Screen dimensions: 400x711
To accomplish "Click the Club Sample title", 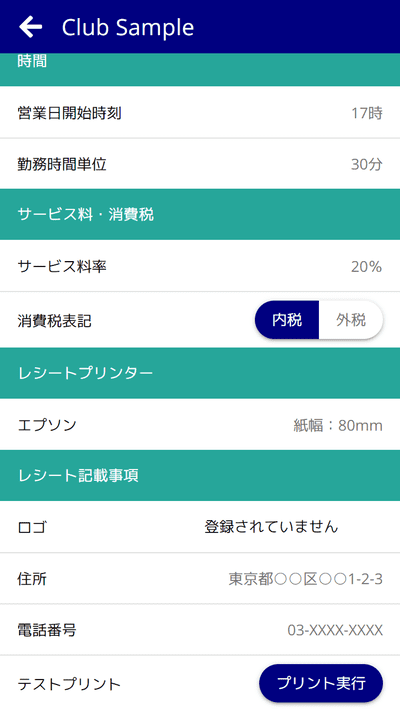I will coord(128,28).
